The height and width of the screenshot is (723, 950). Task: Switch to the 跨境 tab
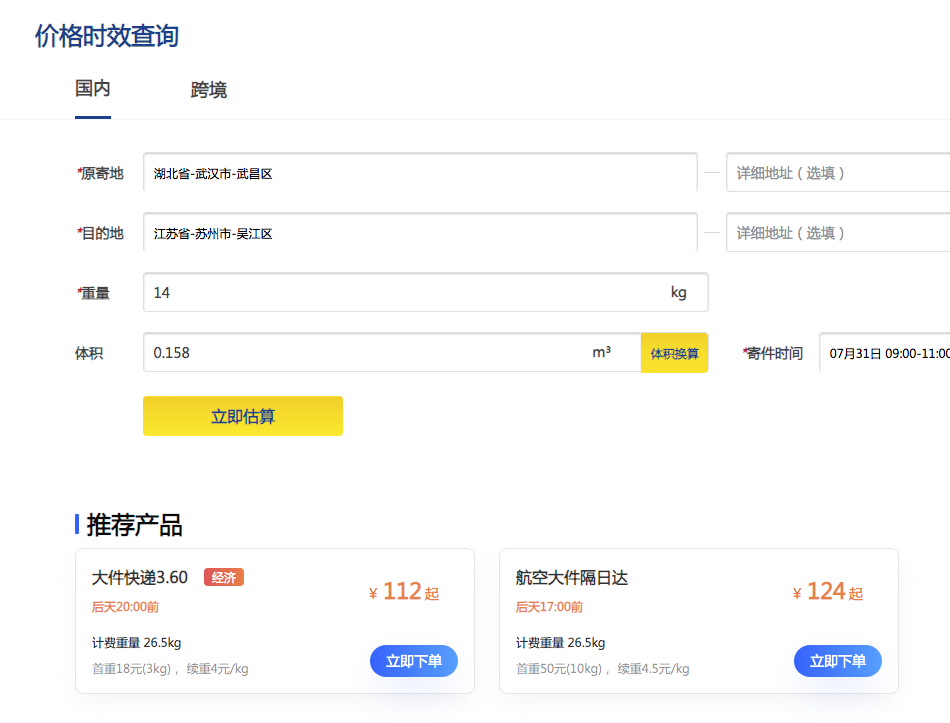[x=208, y=90]
